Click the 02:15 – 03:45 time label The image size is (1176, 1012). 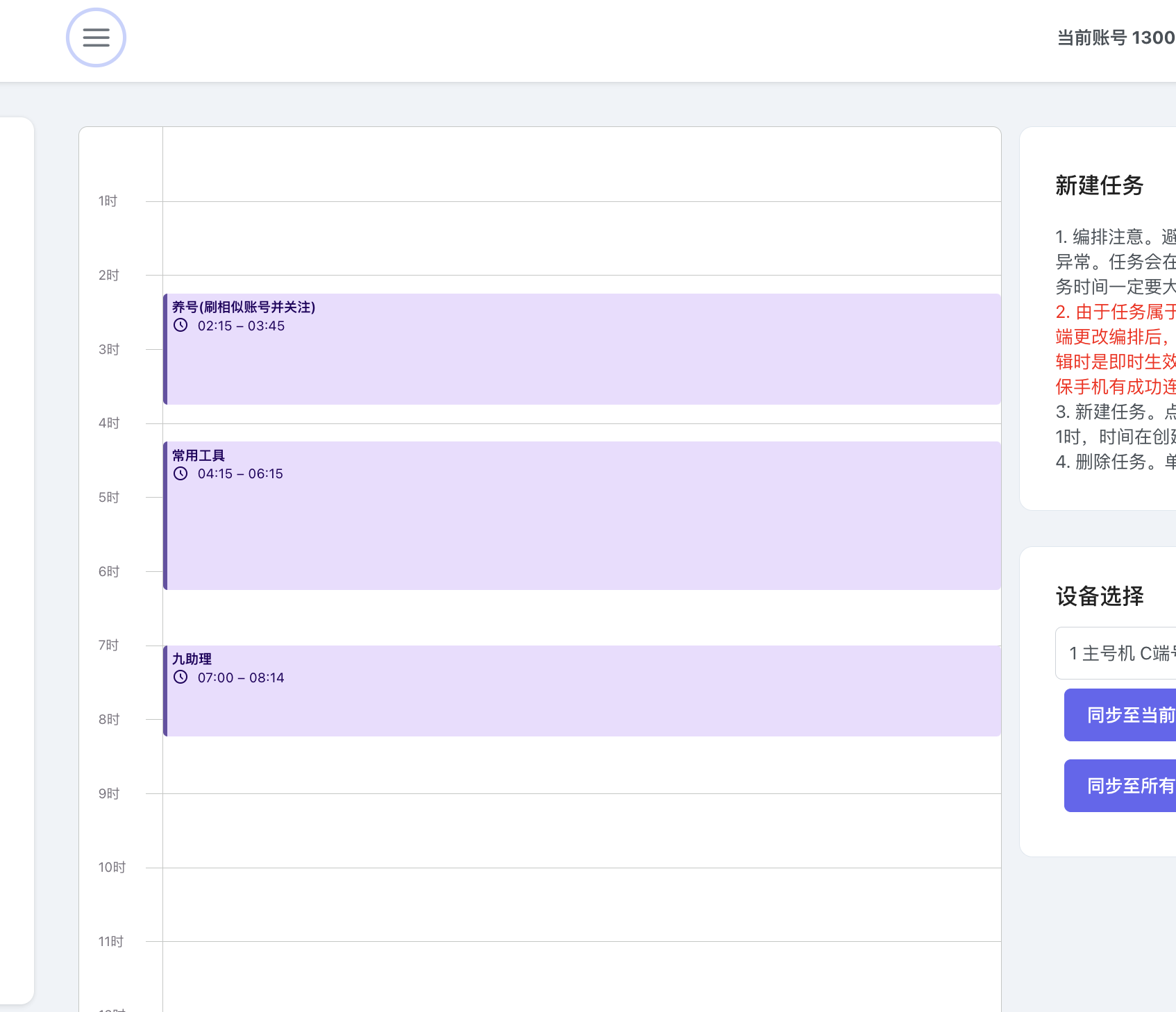tap(241, 326)
